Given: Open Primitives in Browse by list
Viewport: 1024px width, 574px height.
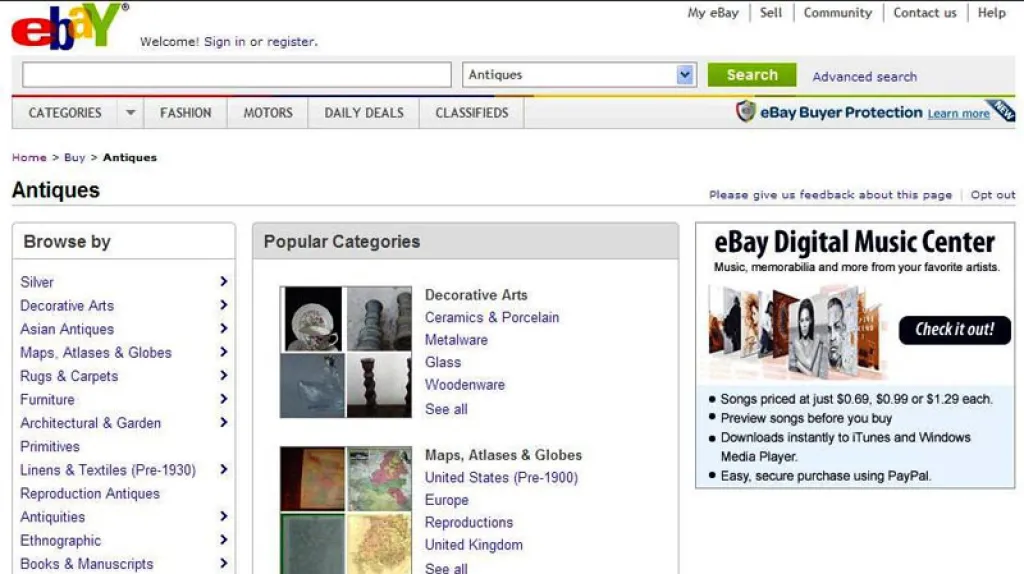Looking at the screenshot, I should click(50, 447).
